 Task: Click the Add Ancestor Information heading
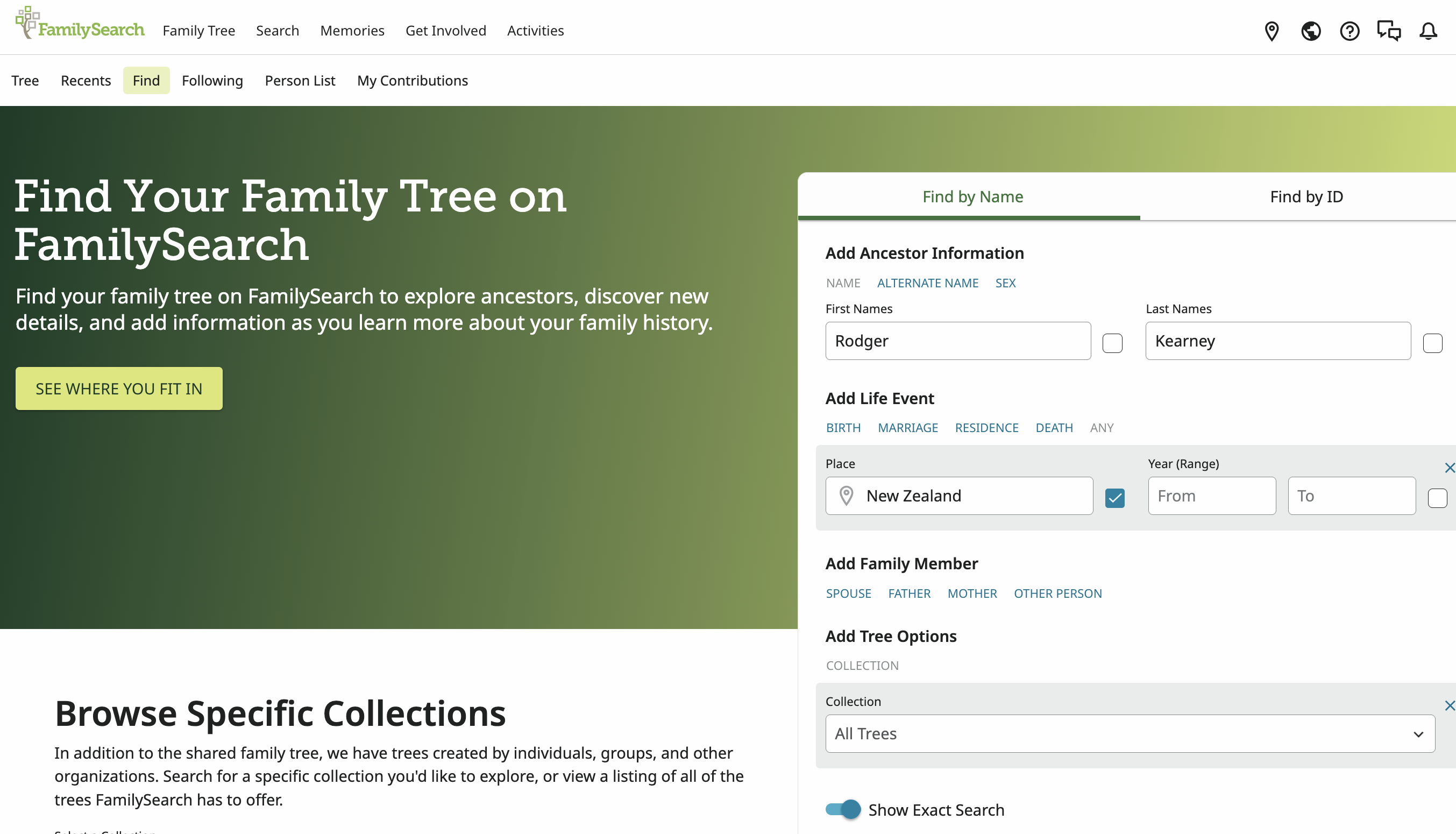(925, 253)
